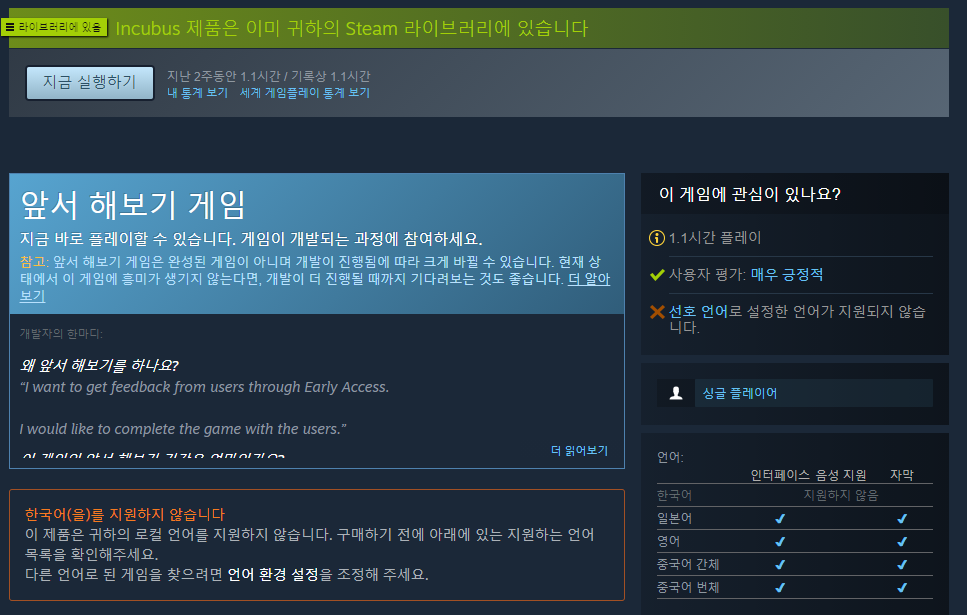Click the 중국어 간체 row label
This screenshot has width=967, height=615.
(x=688, y=564)
